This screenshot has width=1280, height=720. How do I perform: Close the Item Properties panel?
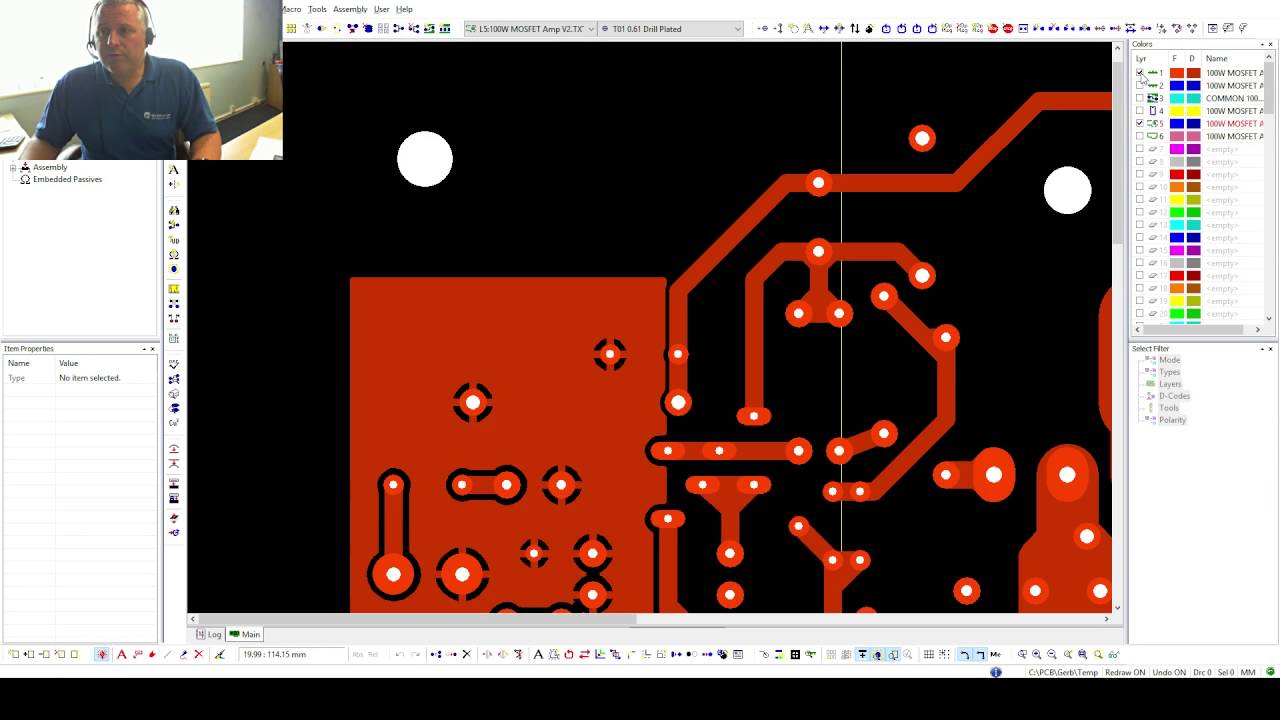(153, 349)
